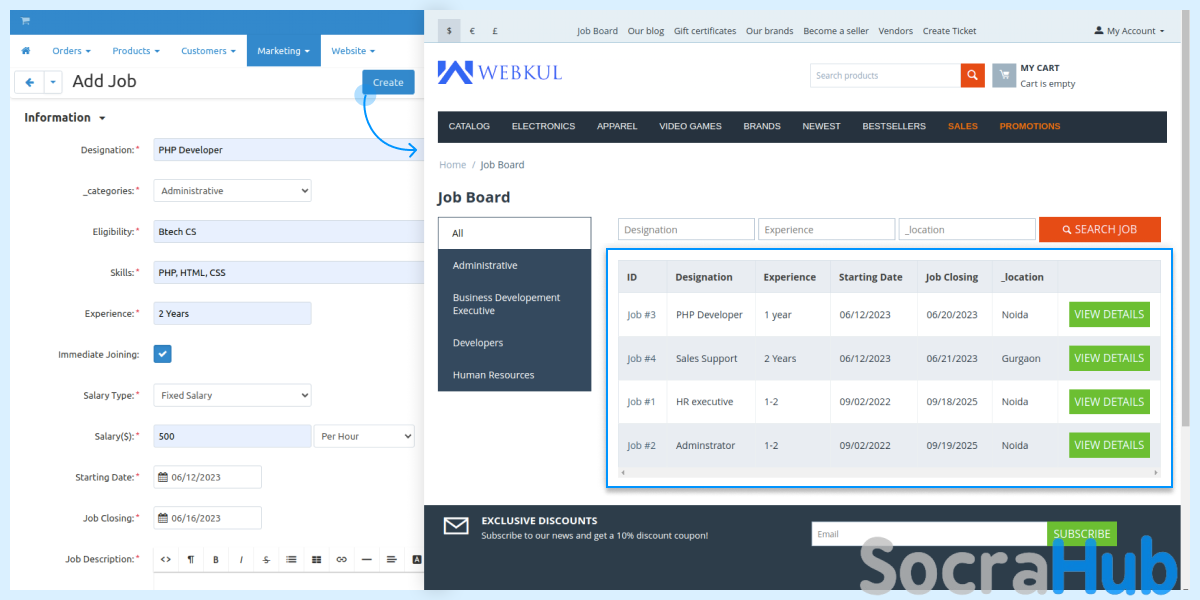Open the Video Games category
The height and width of the screenshot is (600, 1200).
tap(690, 126)
